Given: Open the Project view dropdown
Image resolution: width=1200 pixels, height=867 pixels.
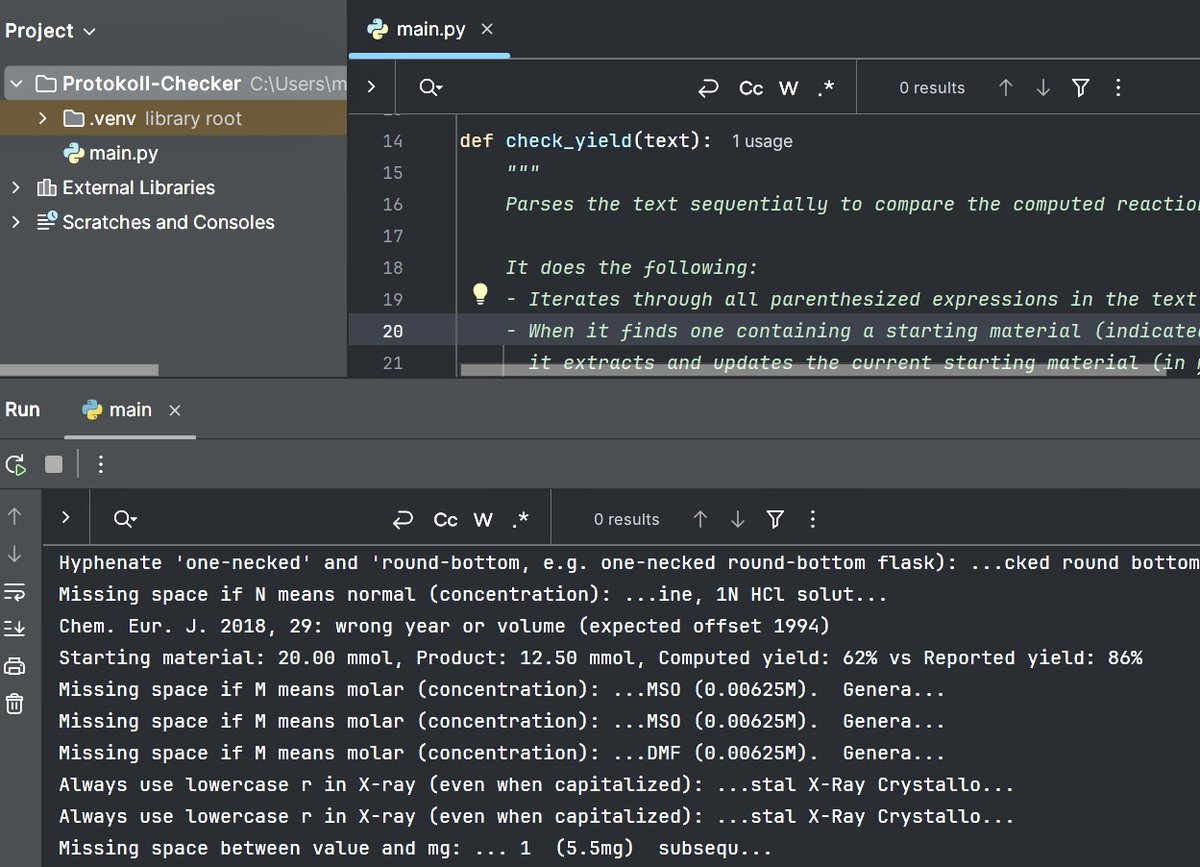Looking at the screenshot, I should pos(50,31).
